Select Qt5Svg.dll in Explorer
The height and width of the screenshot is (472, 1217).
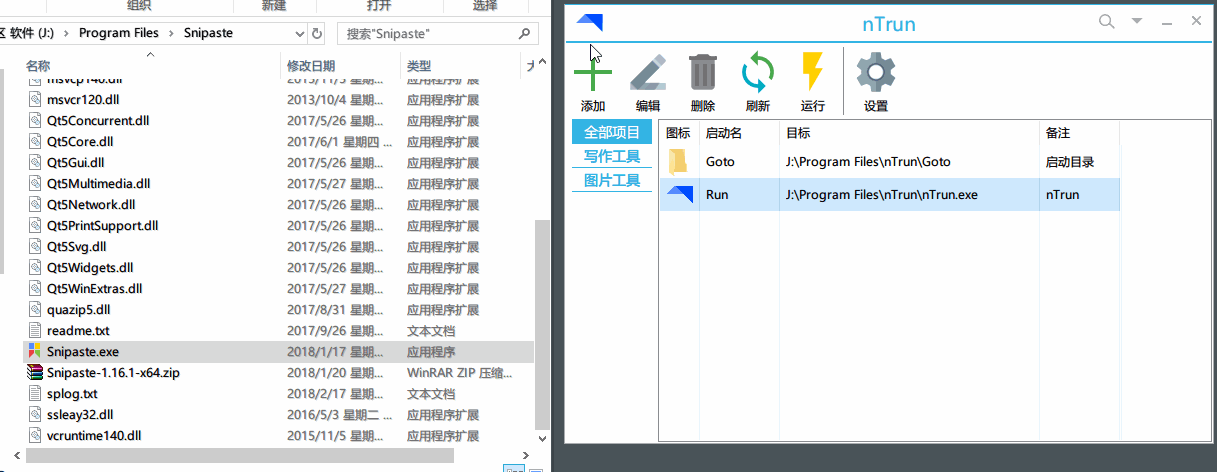coord(77,247)
